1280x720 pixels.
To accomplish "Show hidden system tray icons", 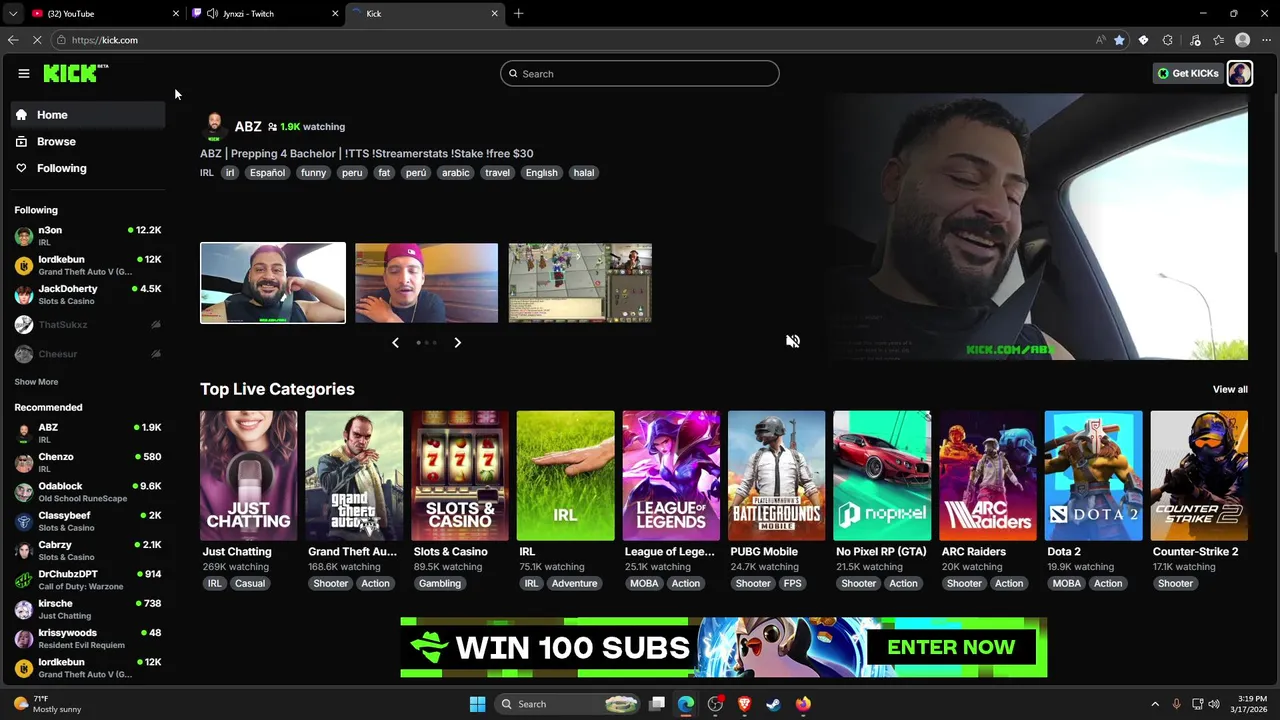I will point(1155,704).
